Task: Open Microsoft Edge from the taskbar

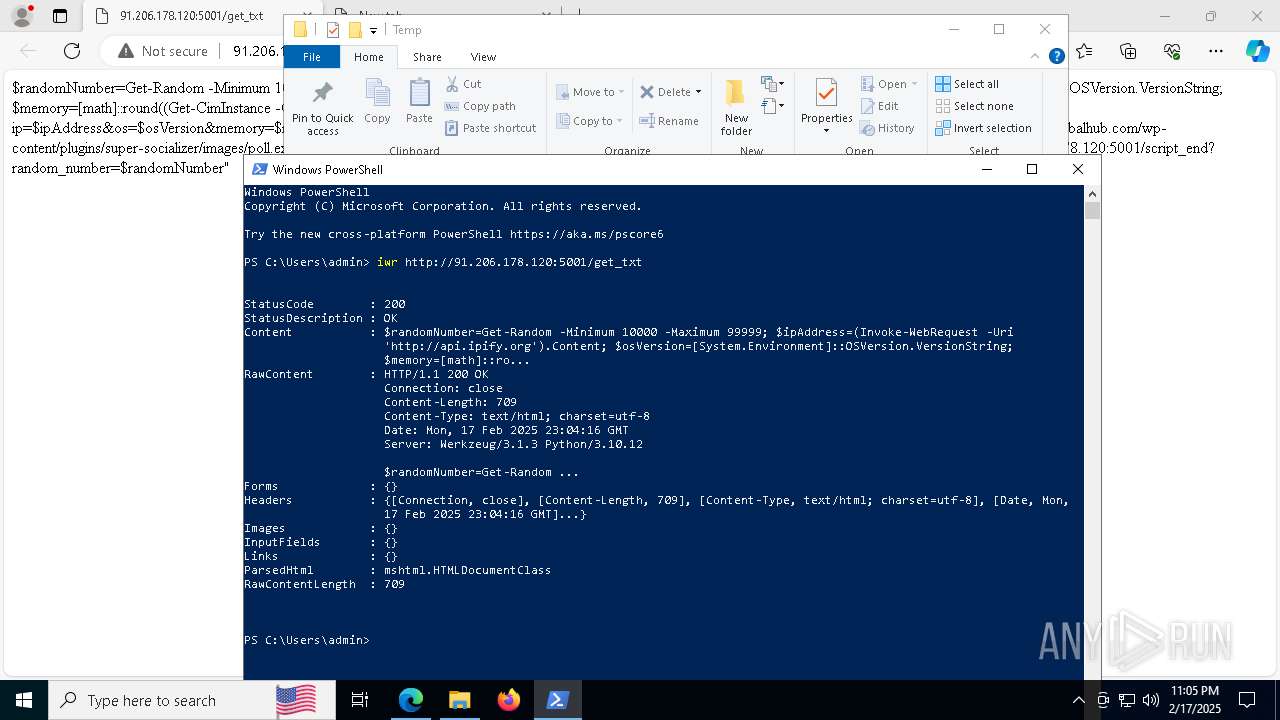Action: (411, 700)
